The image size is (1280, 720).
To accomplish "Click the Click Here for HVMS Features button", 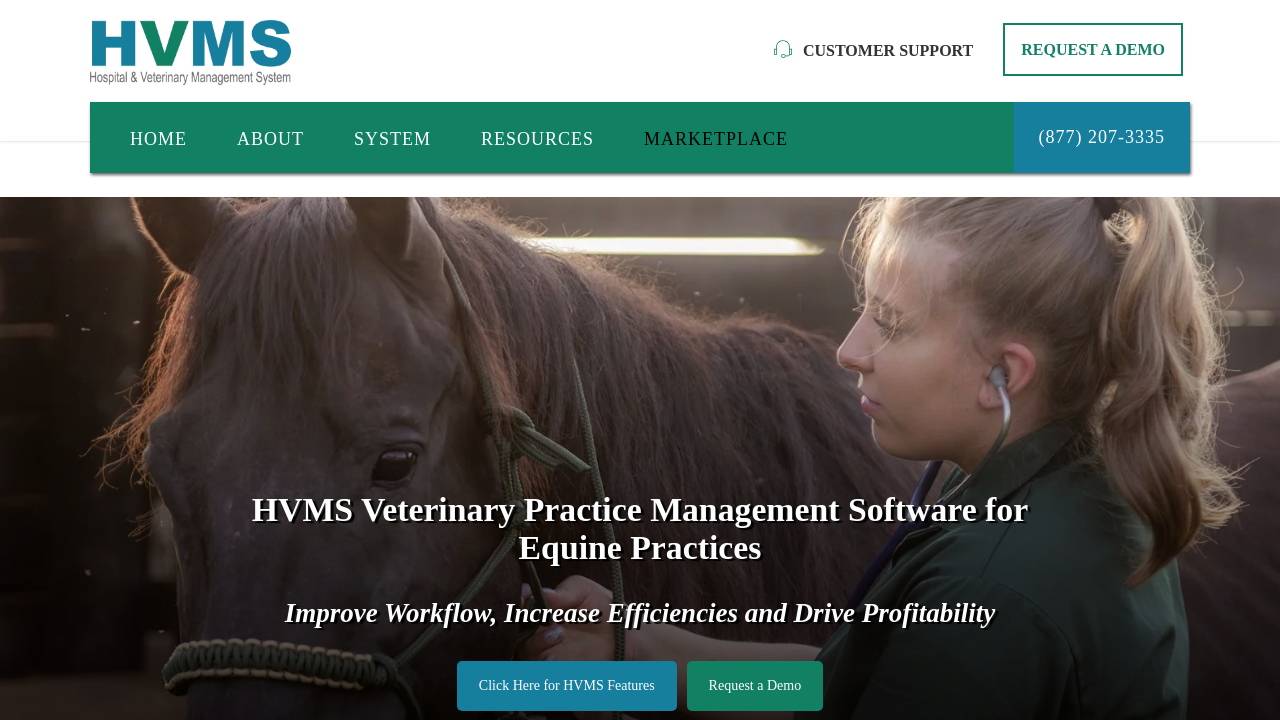I will coord(567,686).
